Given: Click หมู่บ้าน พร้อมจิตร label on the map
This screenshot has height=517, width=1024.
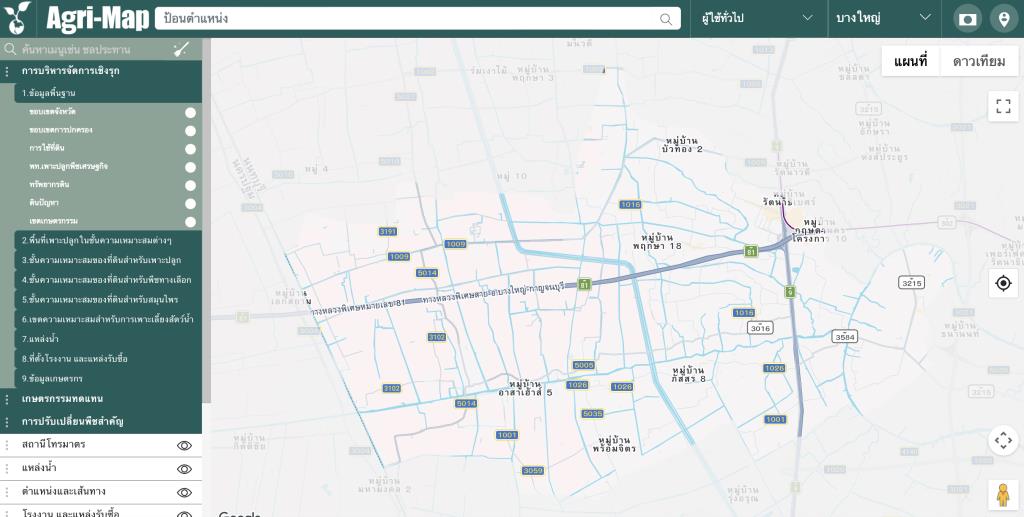Looking at the screenshot, I should click(x=615, y=445).
